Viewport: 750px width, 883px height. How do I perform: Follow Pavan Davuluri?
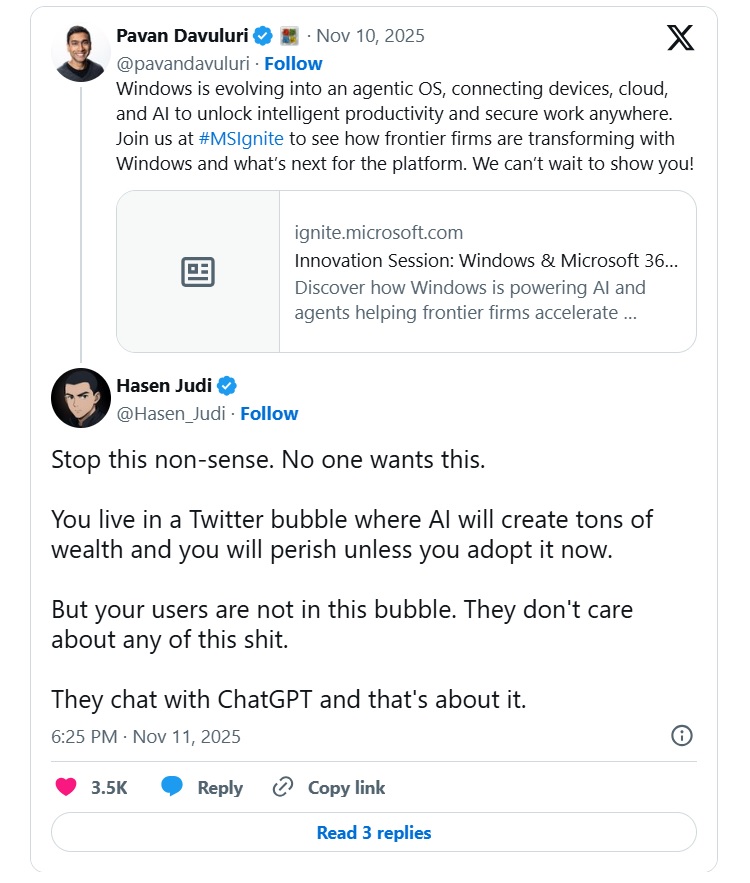pos(293,64)
